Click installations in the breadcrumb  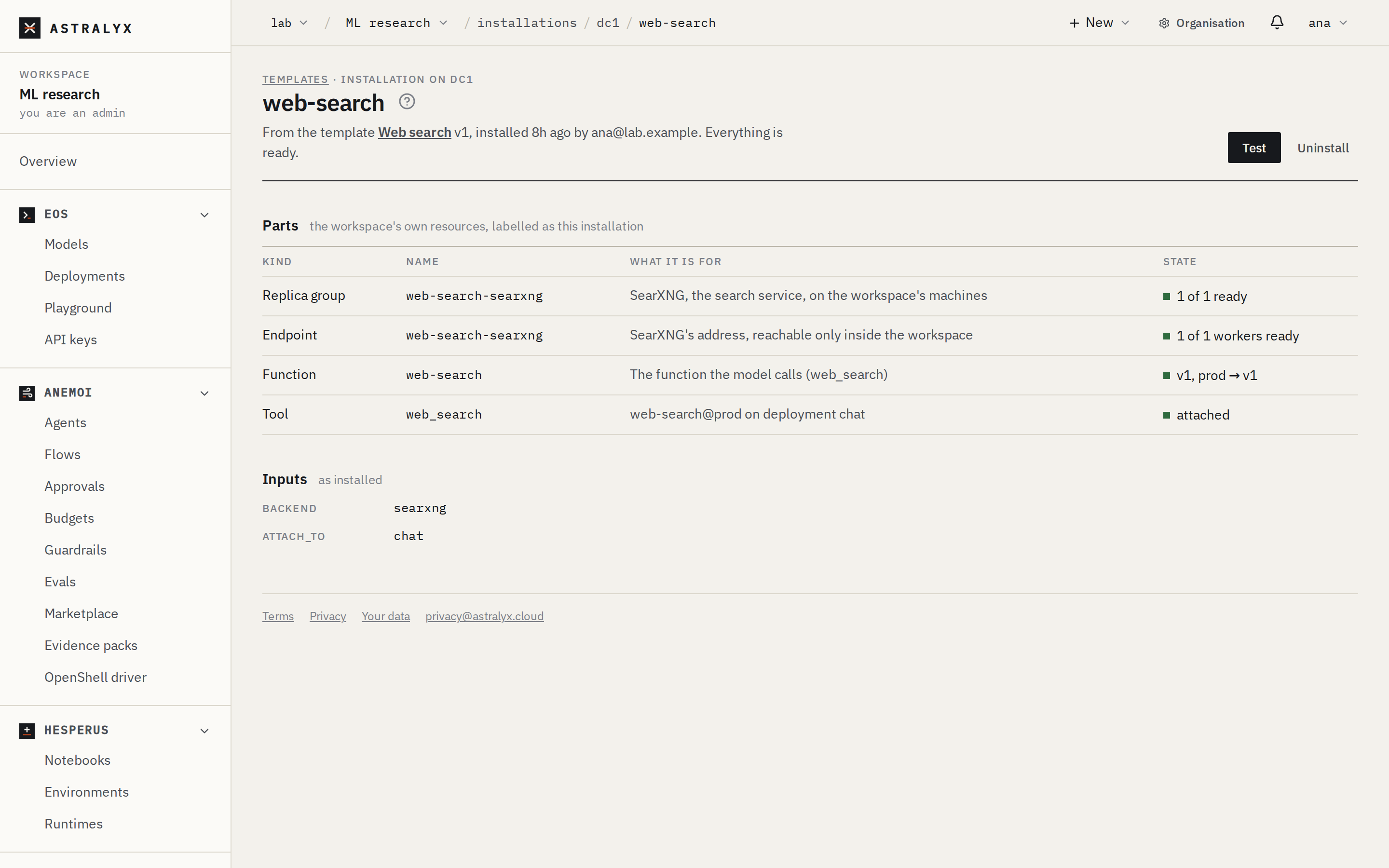coord(527,23)
